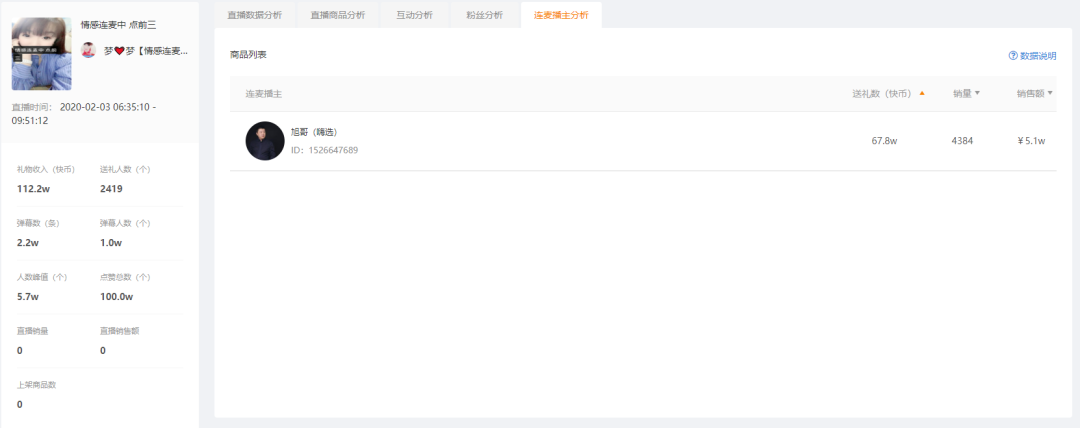The width and height of the screenshot is (1080, 428).
Task: Select the 连麦播主分析 tab
Action: point(561,15)
